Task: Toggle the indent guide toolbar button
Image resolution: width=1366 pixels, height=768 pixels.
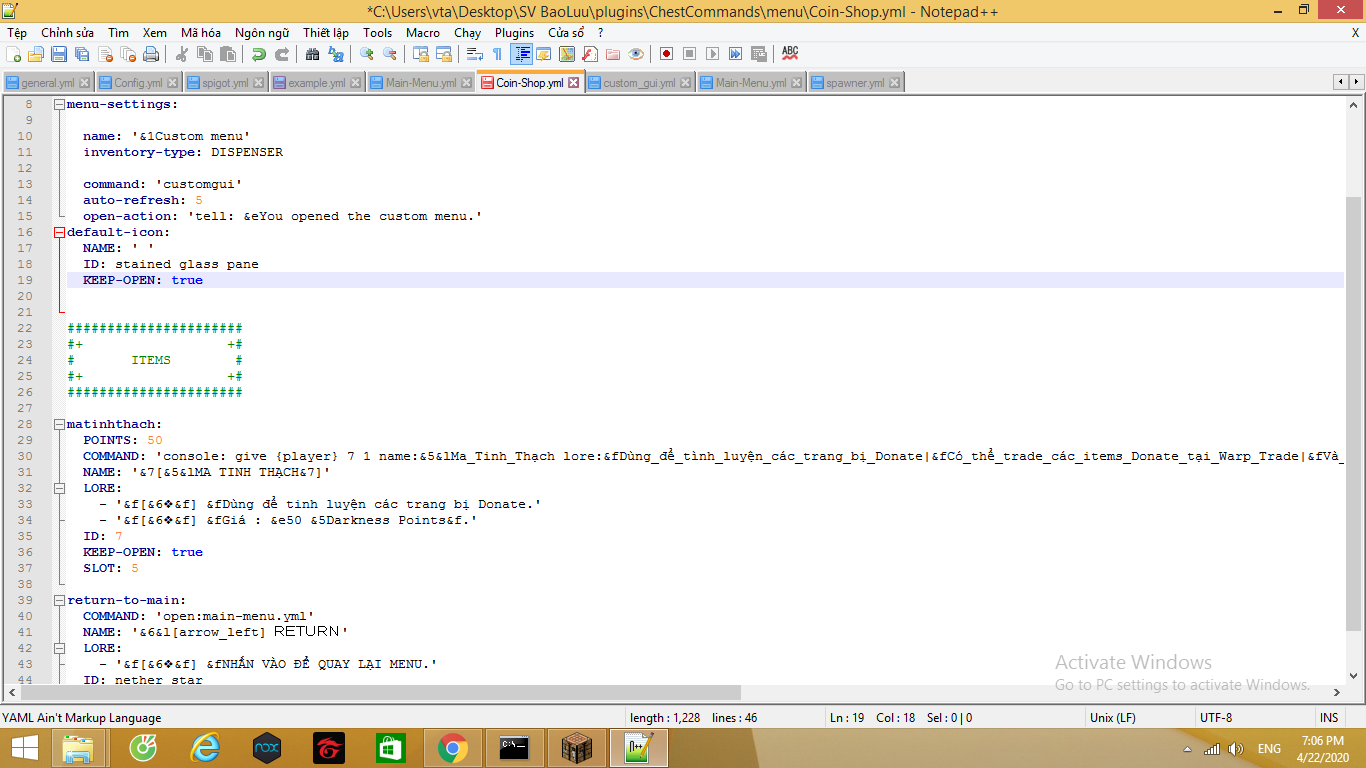Action: 522,54
